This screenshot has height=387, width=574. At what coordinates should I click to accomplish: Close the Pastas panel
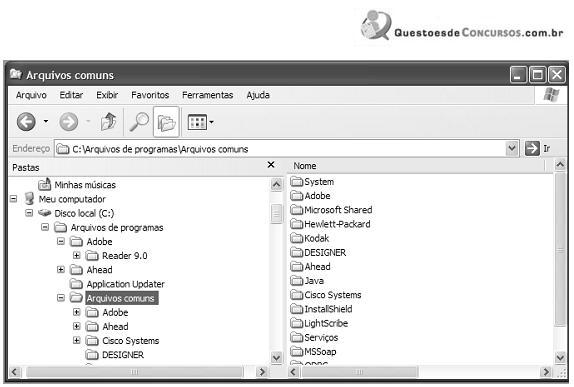click(271, 165)
